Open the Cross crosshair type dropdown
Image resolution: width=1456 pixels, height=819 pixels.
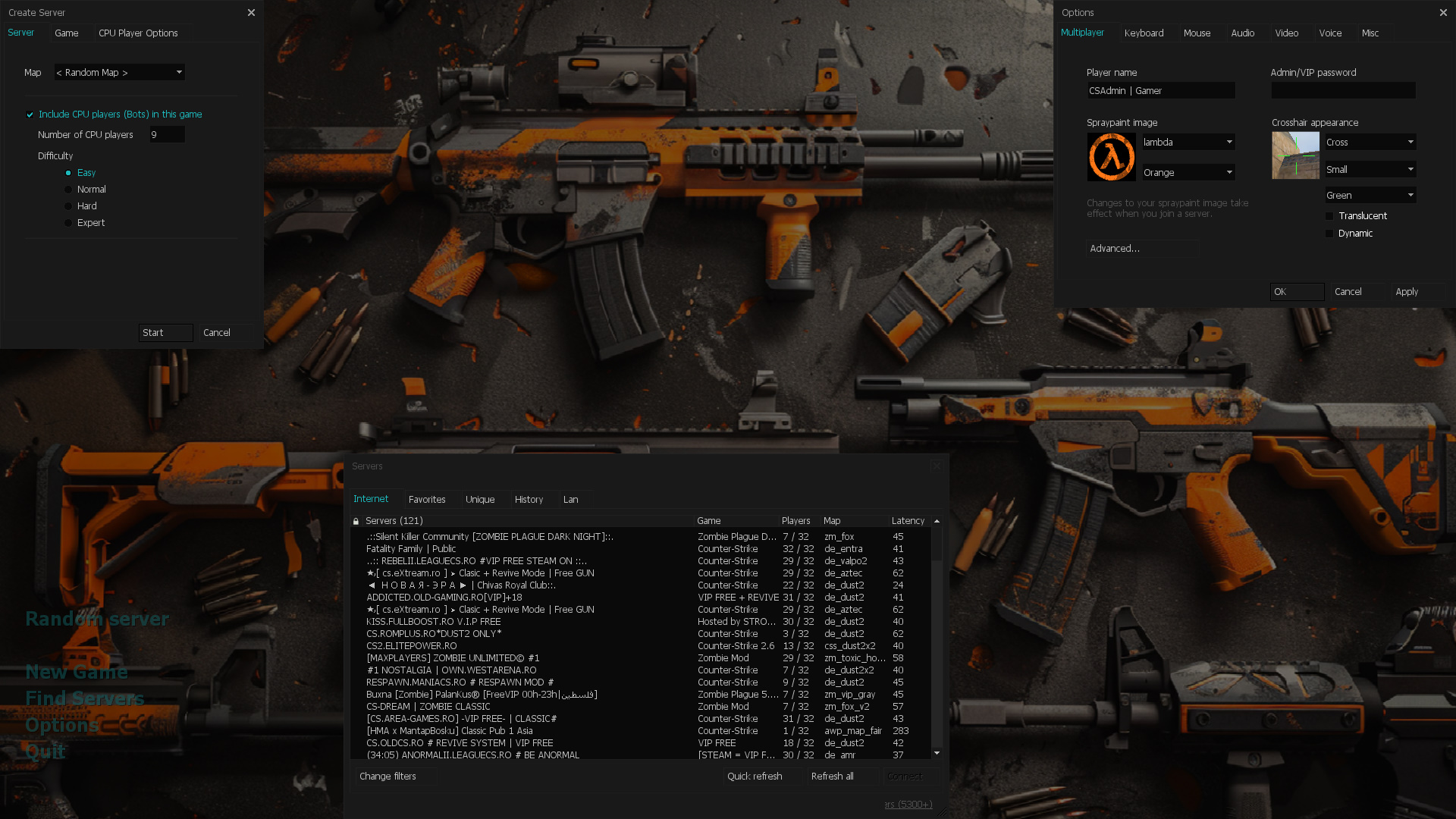pos(1370,143)
